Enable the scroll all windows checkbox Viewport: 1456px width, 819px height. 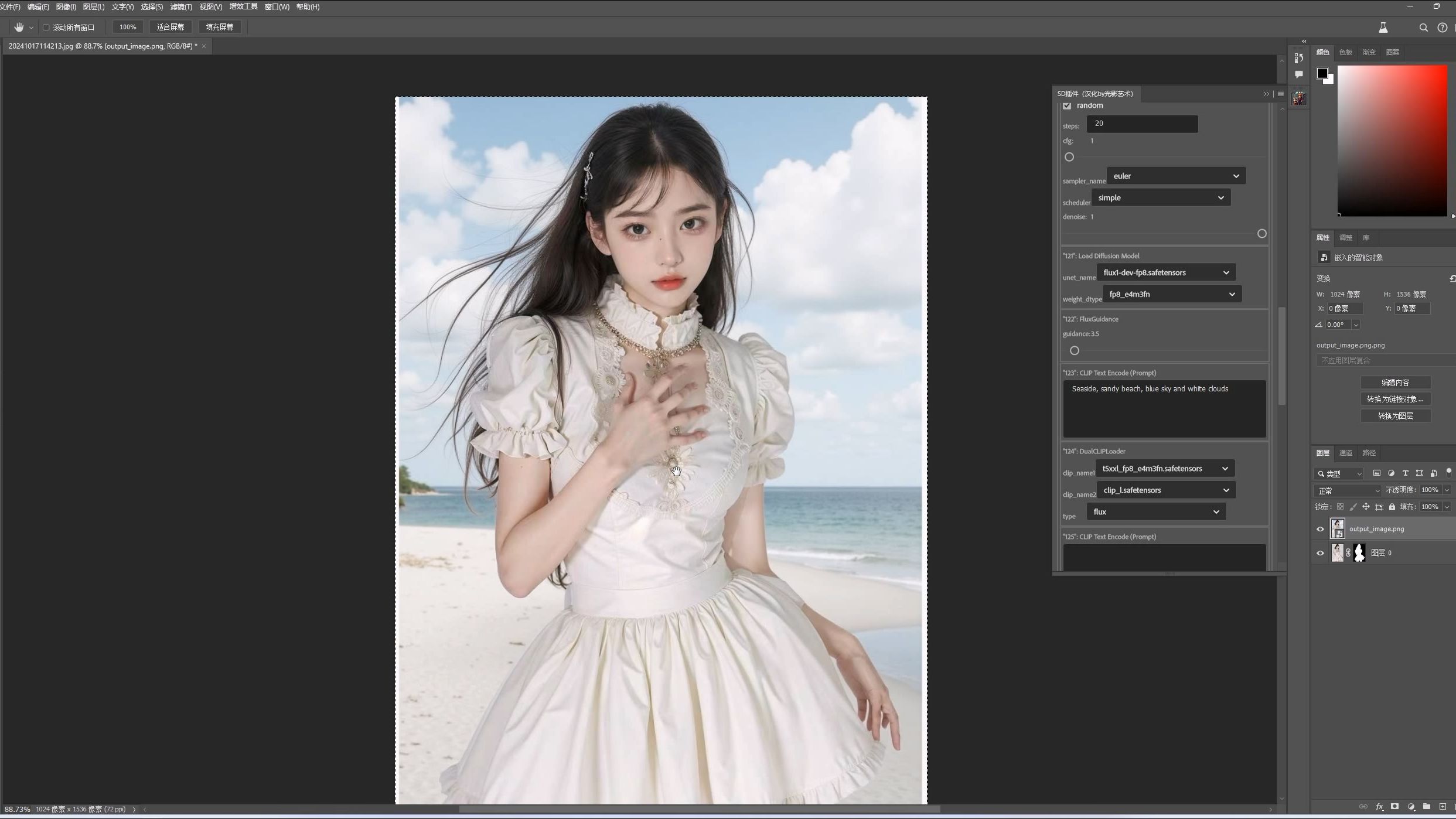[46, 28]
